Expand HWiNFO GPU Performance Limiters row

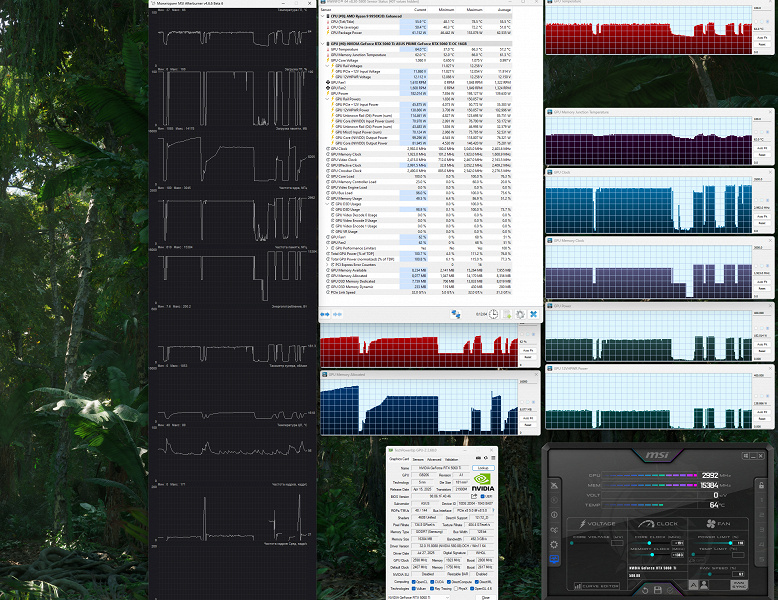pyautogui.click(x=327, y=248)
